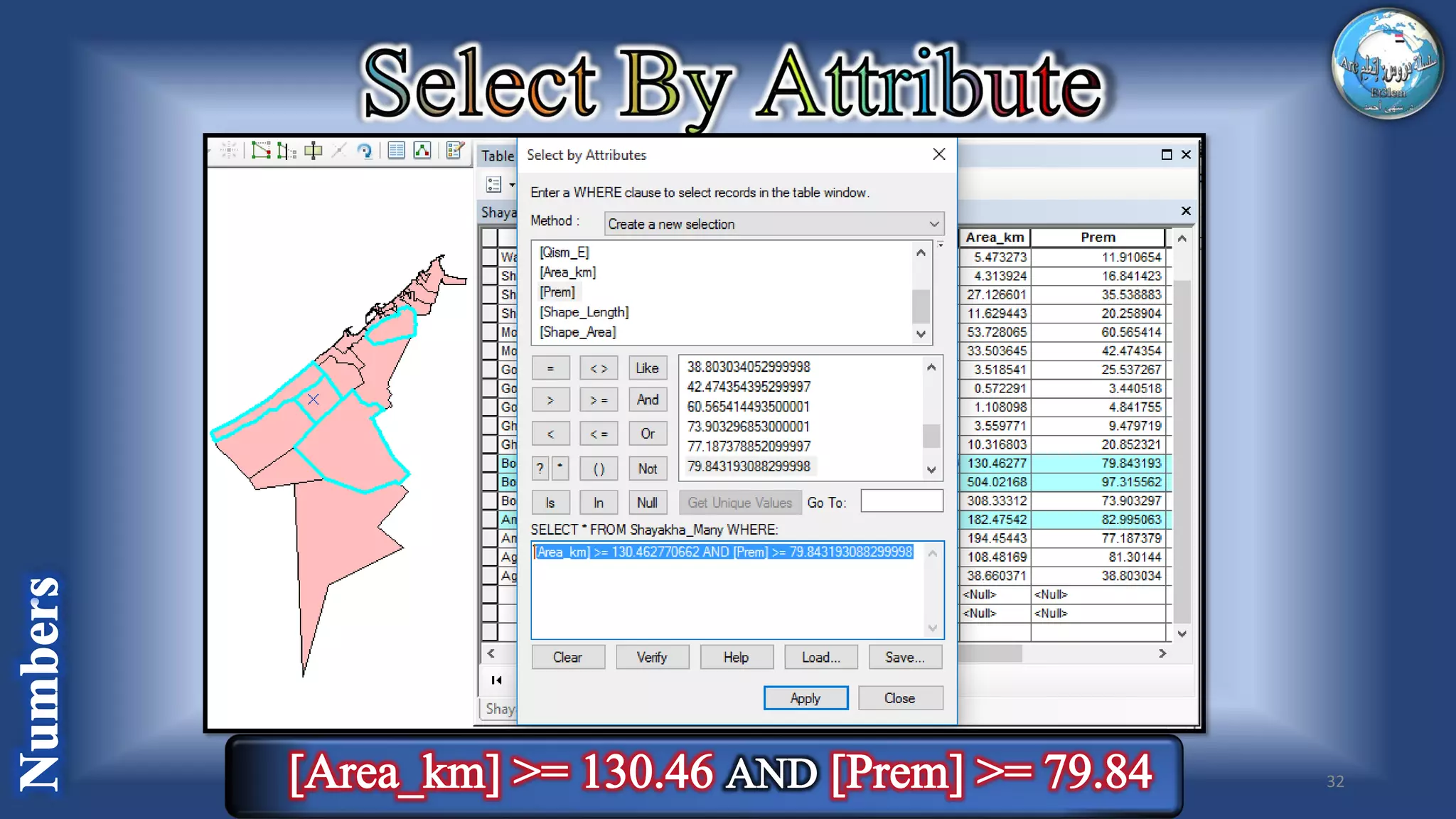Select the Cut Polygons tool
Viewport: 1456px width, 819px height.
point(313,151)
